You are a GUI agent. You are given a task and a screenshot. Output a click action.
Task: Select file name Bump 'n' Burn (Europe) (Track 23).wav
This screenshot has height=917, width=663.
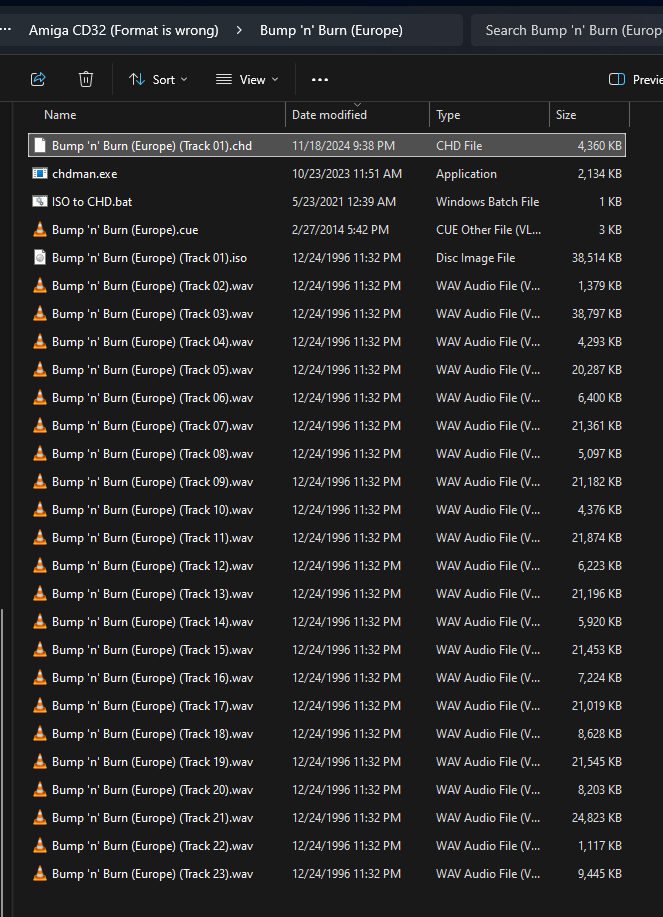[153, 874]
